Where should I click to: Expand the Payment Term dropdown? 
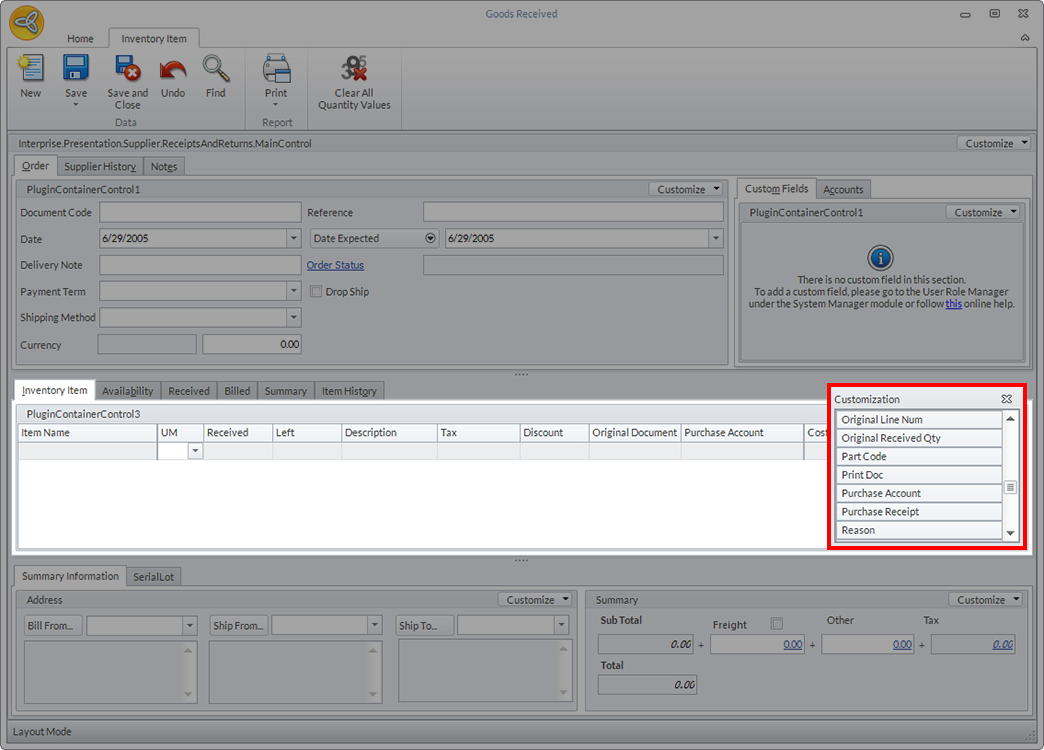point(293,292)
